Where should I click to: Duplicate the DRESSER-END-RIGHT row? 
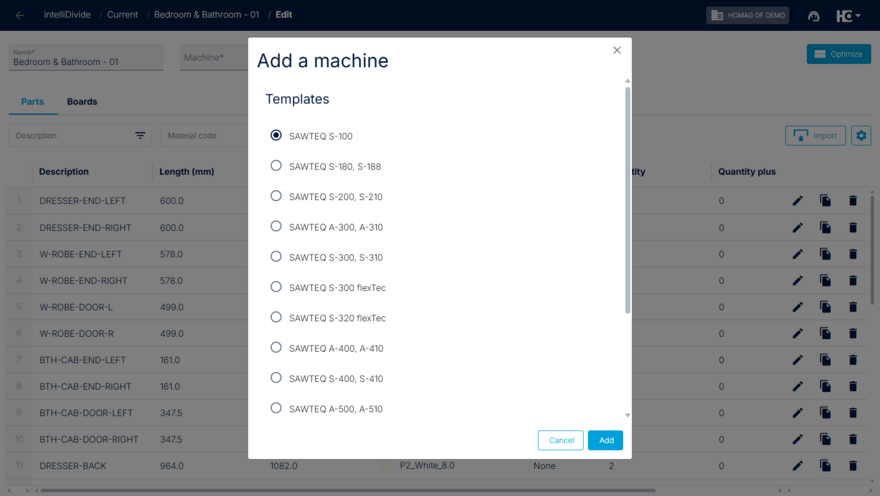(825, 227)
